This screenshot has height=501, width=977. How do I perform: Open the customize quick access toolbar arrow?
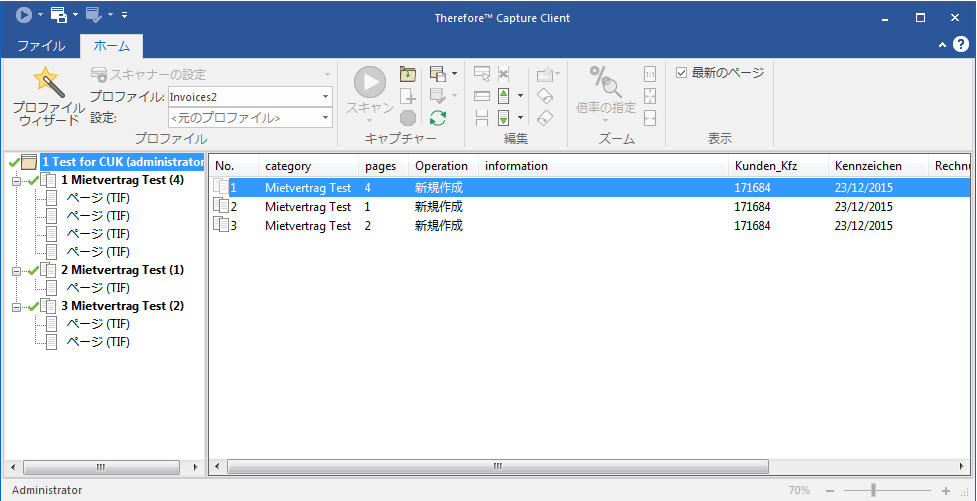tap(125, 14)
